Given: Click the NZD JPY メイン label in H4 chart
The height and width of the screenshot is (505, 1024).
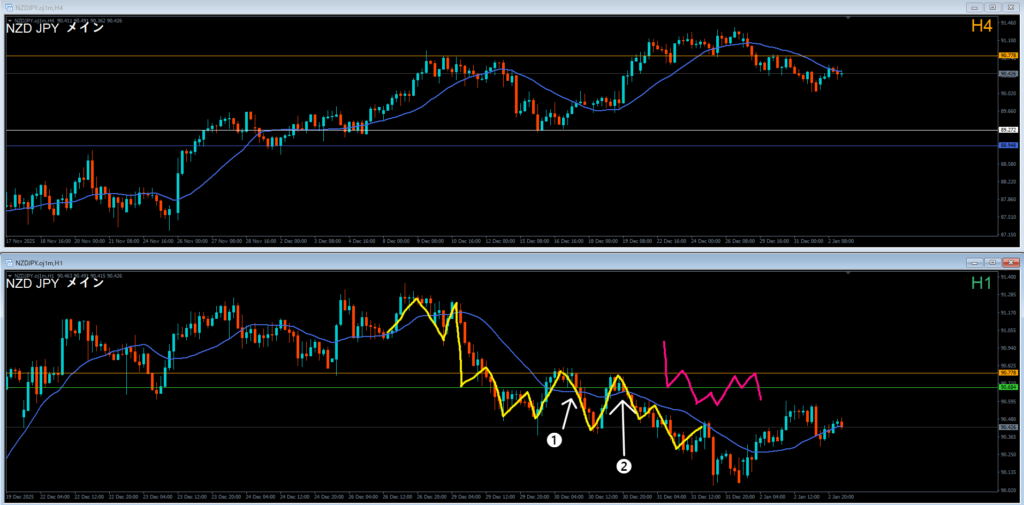Looking at the screenshot, I should click(x=55, y=29).
